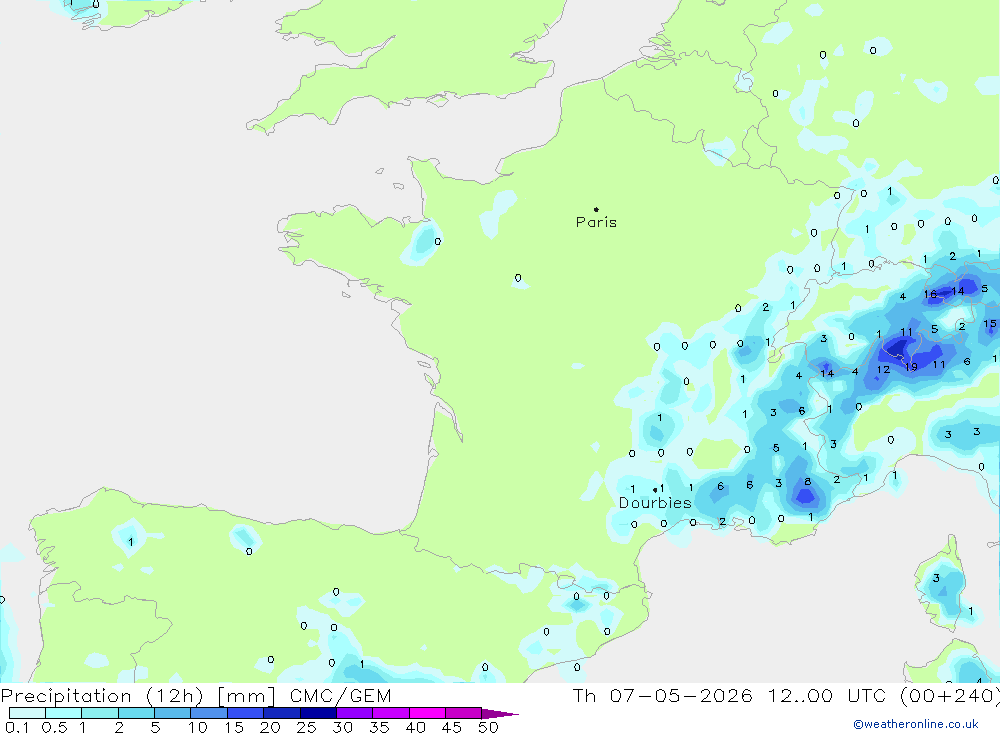The image size is (1000, 733).
Task: Select the black dot marker above Dourbies
Action: tap(655, 490)
